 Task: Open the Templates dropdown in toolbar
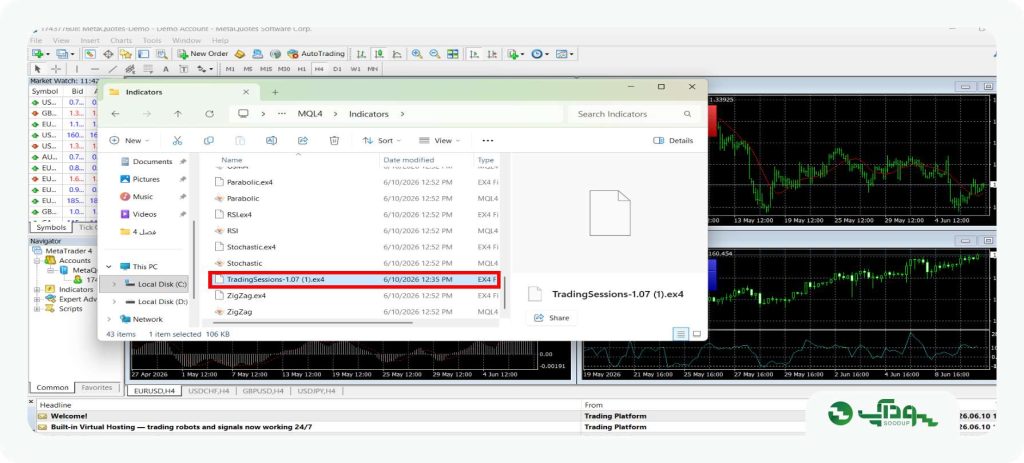tap(564, 54)
